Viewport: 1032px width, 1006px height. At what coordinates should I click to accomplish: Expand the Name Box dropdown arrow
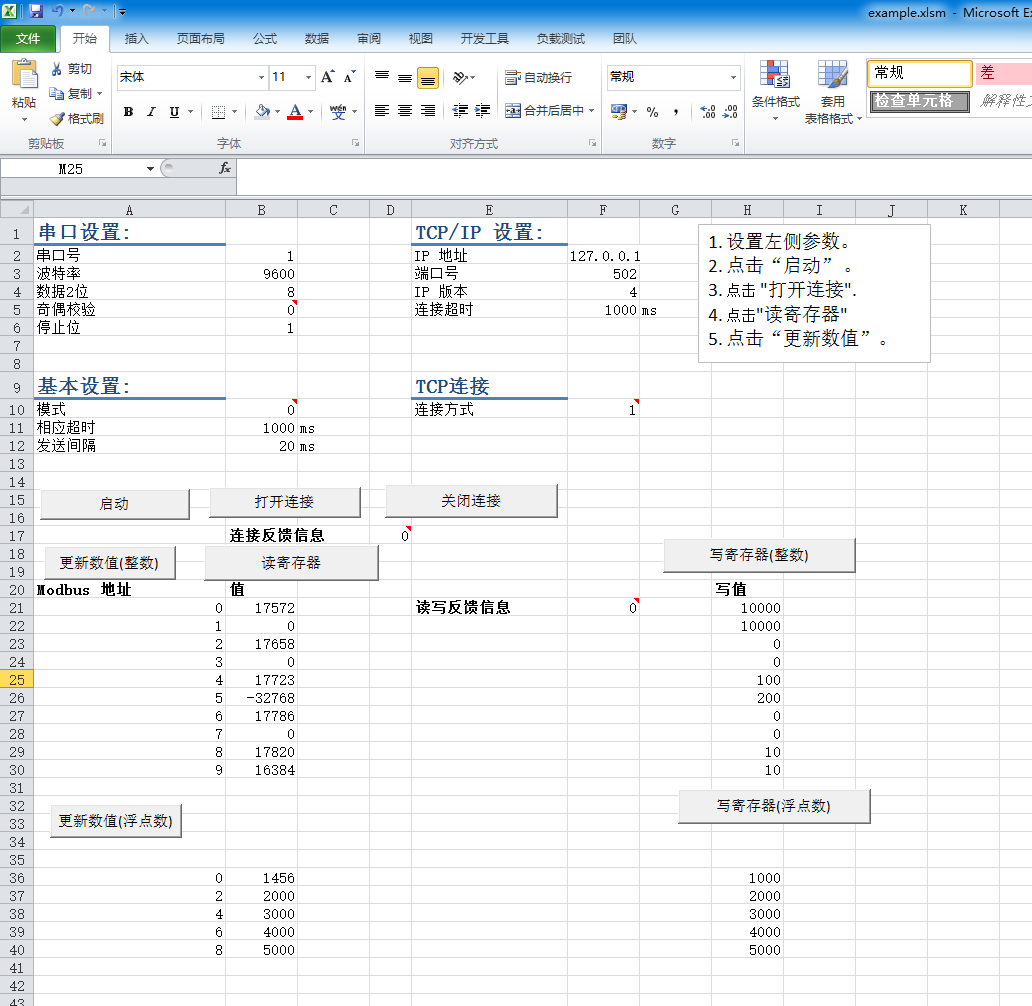(x=150, y=169)
